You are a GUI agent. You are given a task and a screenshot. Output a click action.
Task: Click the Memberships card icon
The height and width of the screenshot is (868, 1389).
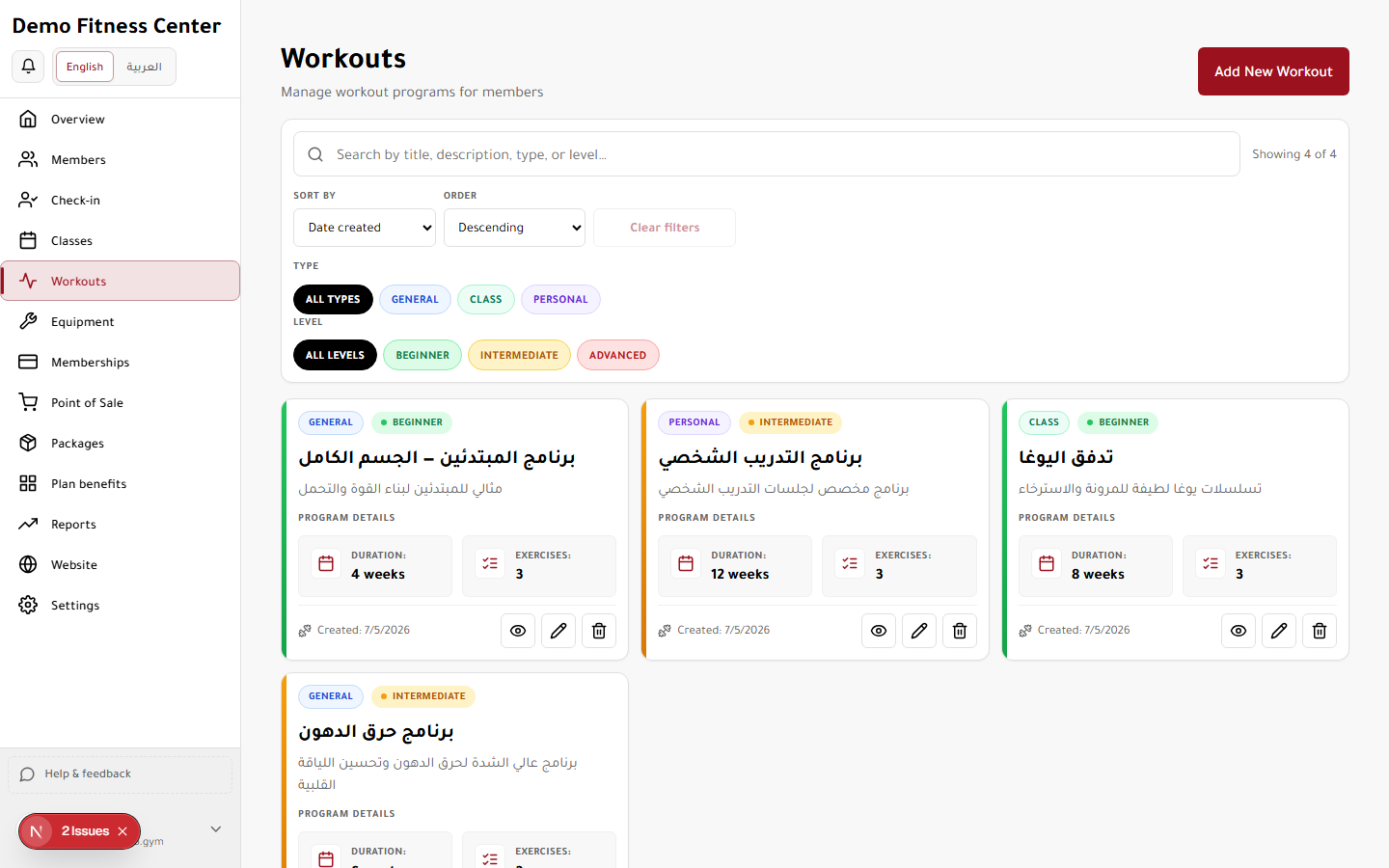pos(28,363)
